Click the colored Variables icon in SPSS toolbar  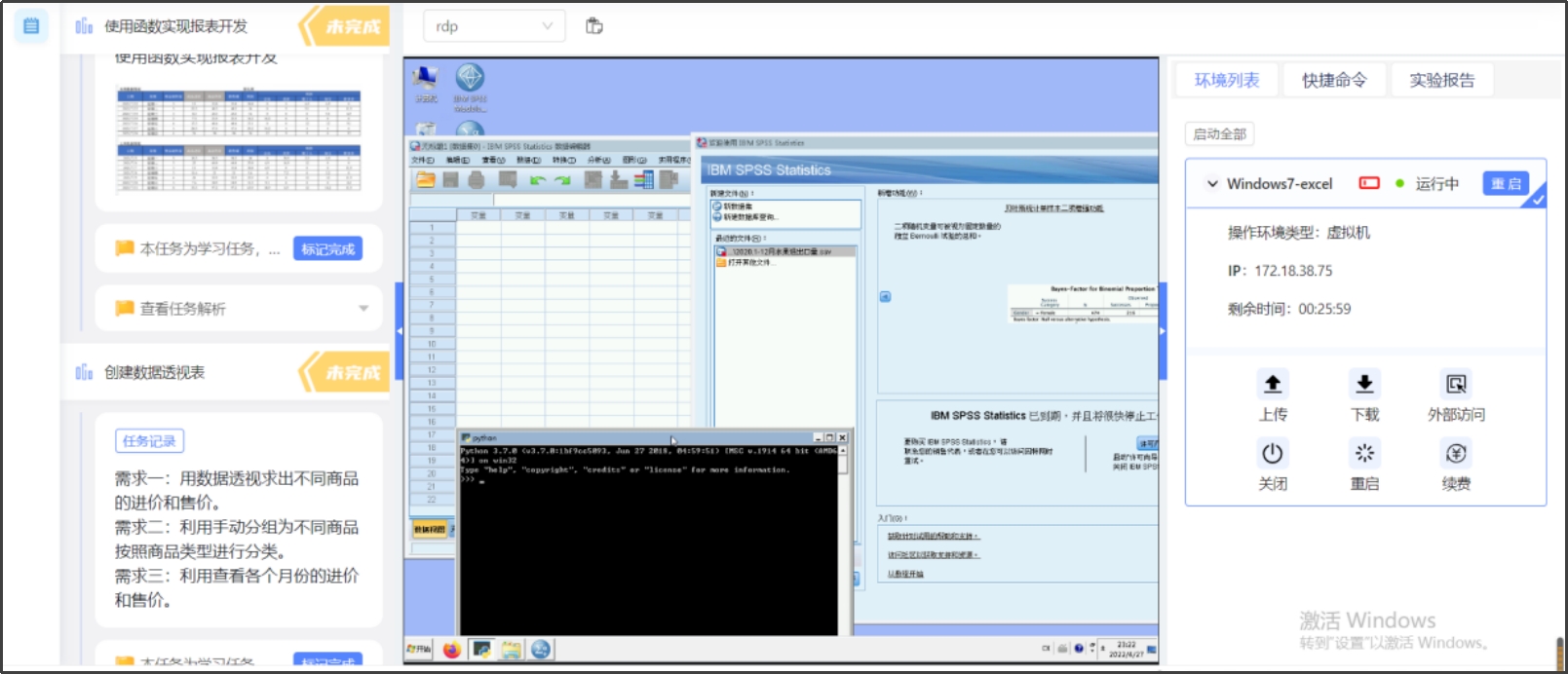point(643,179)
